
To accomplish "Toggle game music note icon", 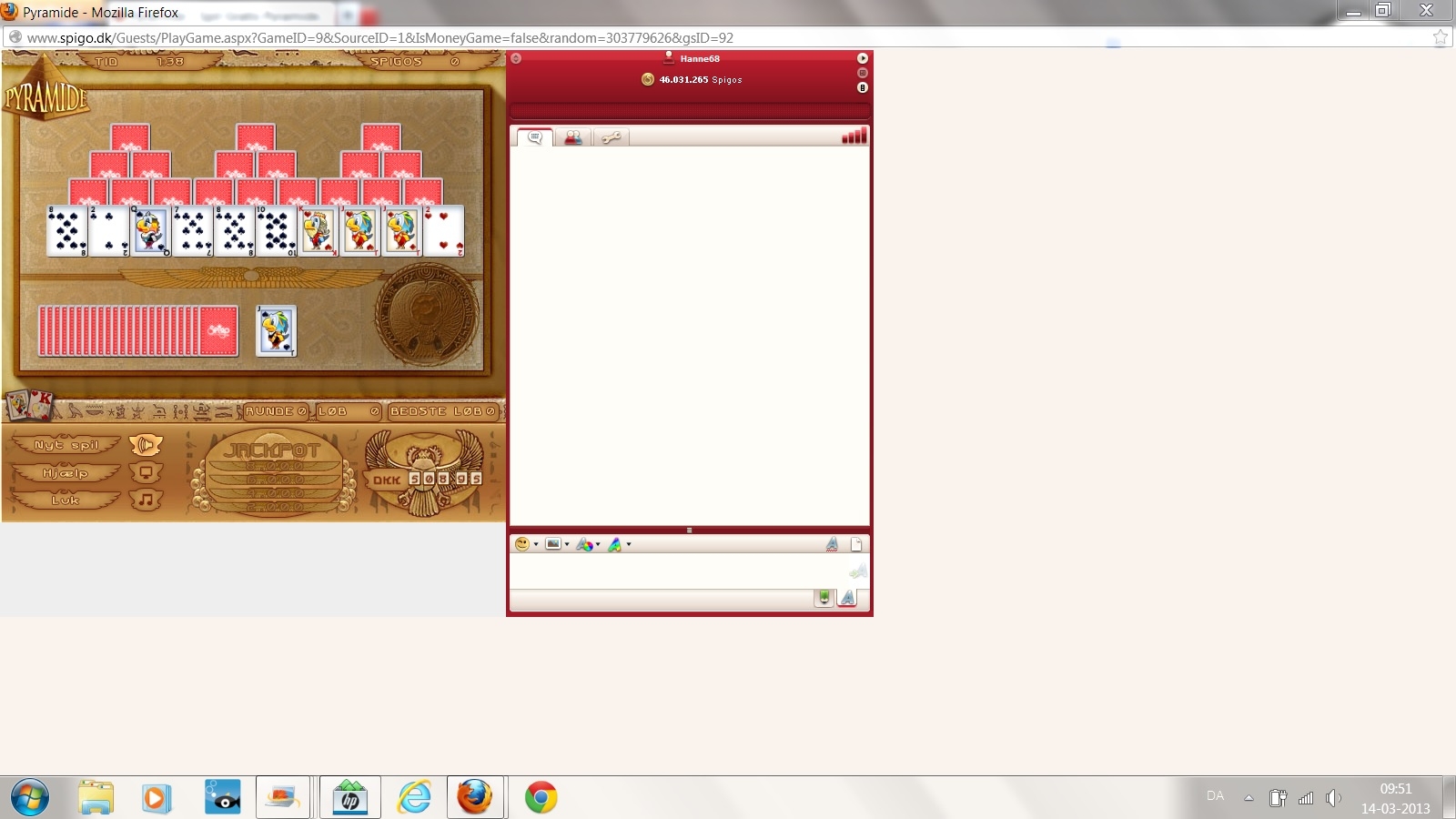I will pyautogui.click(x=146, y=500).
